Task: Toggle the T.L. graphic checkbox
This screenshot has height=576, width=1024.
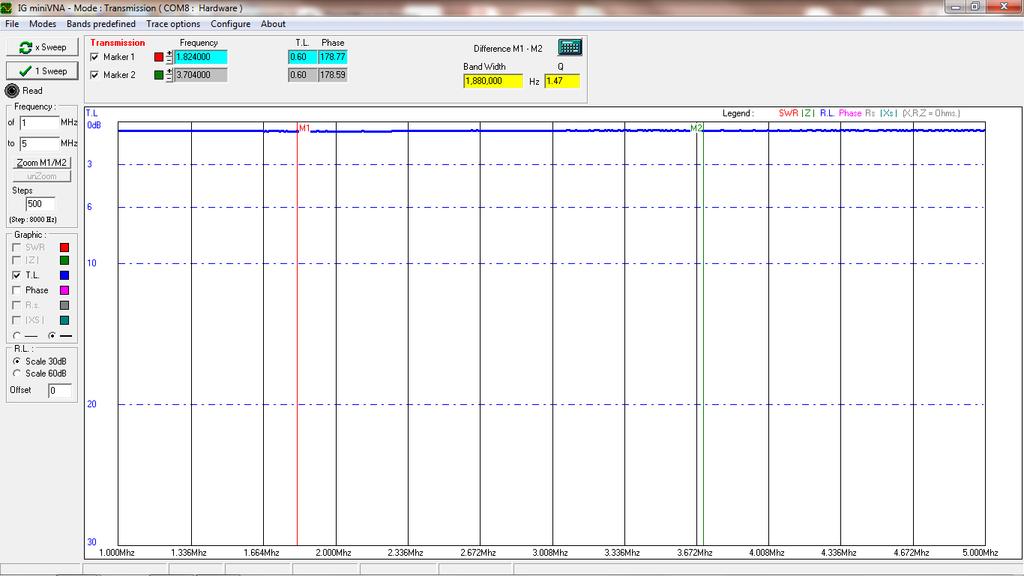Action: point(16,276)
